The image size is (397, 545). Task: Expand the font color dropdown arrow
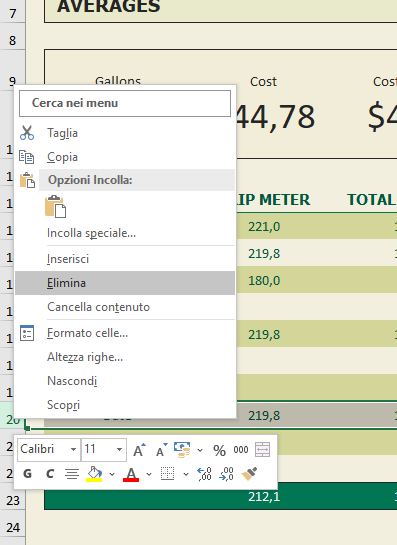point(149,474)
